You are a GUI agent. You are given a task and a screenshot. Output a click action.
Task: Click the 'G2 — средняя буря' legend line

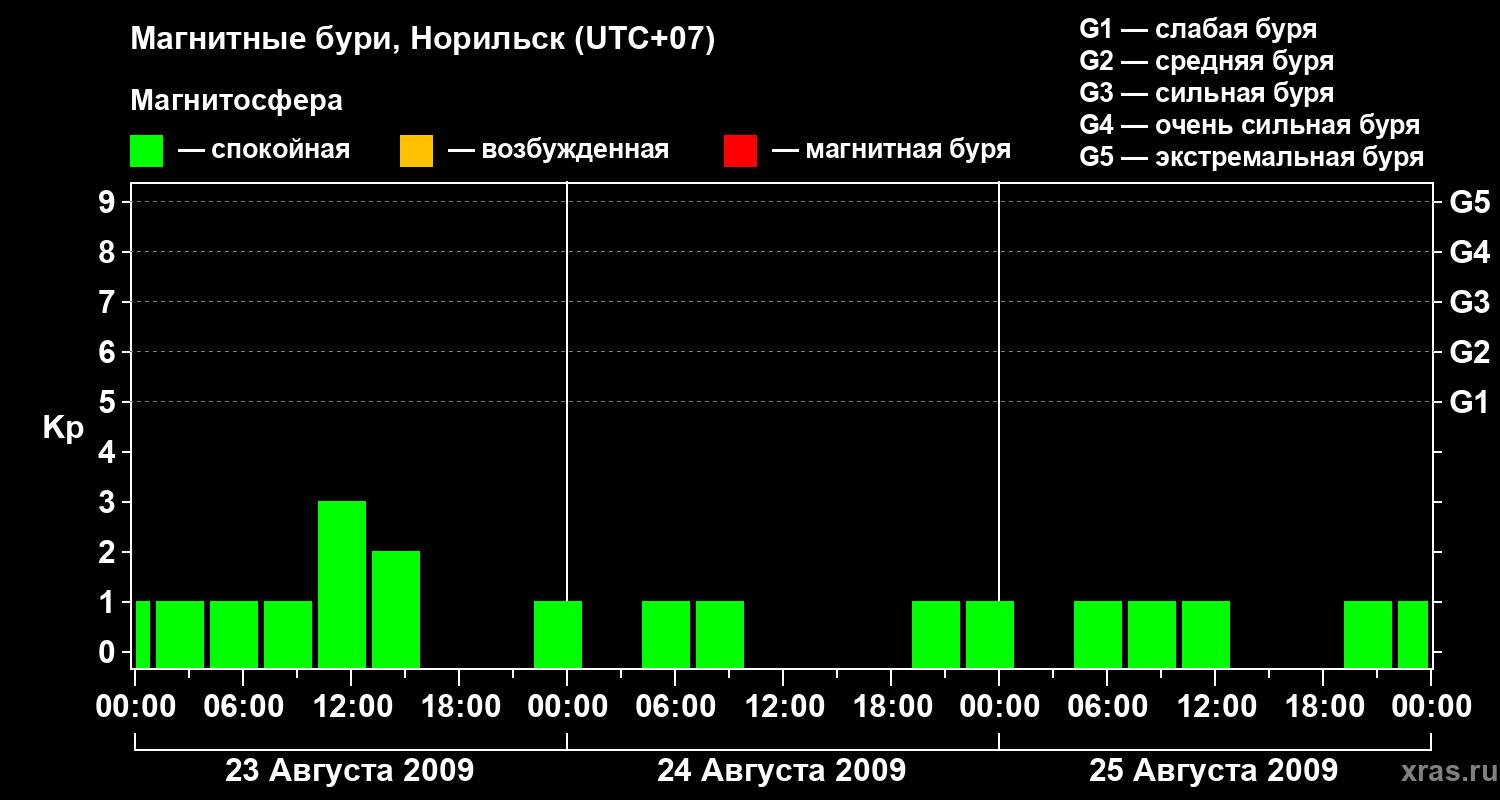coord(1207,61)
